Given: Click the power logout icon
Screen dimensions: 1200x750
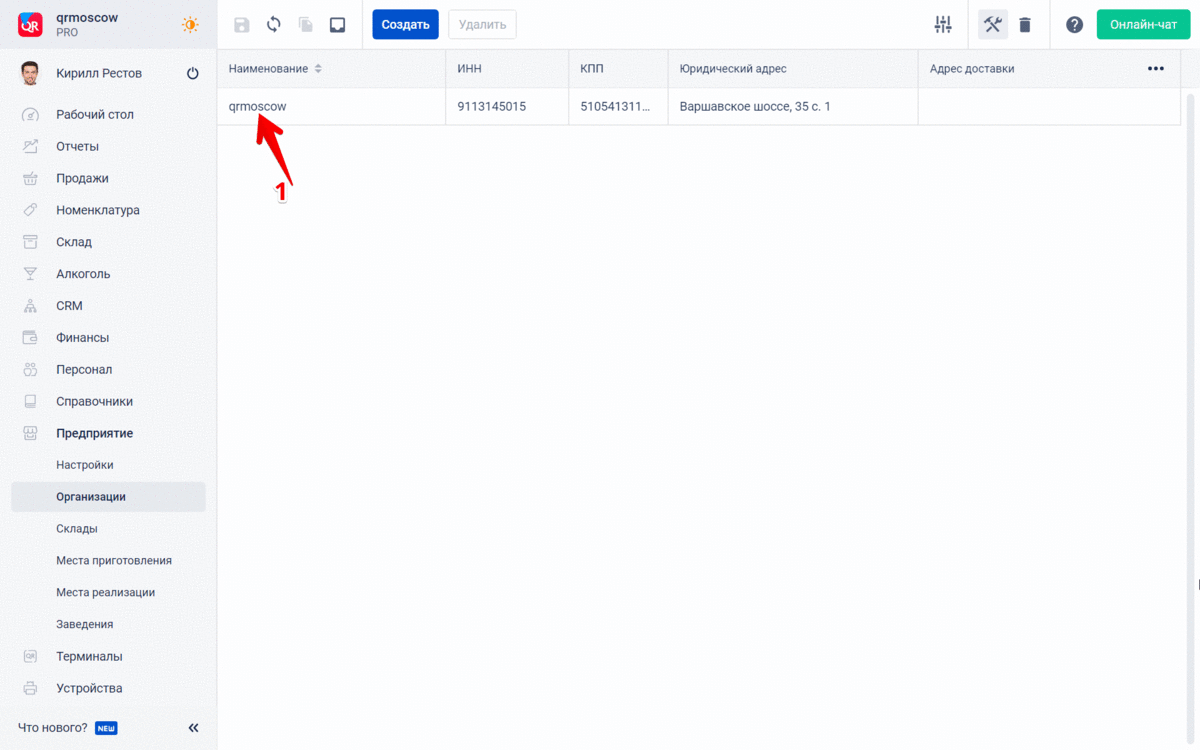Looking at the screenshot, I should point(193,73).
